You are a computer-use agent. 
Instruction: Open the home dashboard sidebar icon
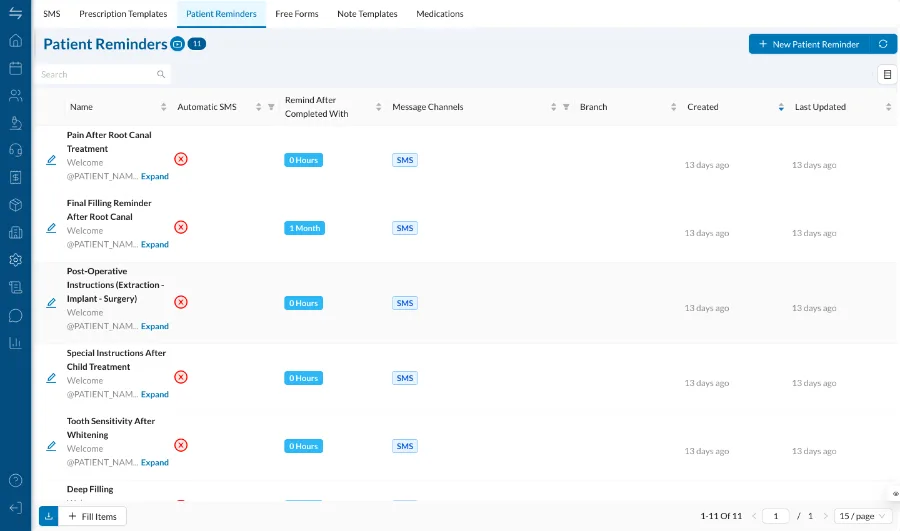tap(15, 40)
